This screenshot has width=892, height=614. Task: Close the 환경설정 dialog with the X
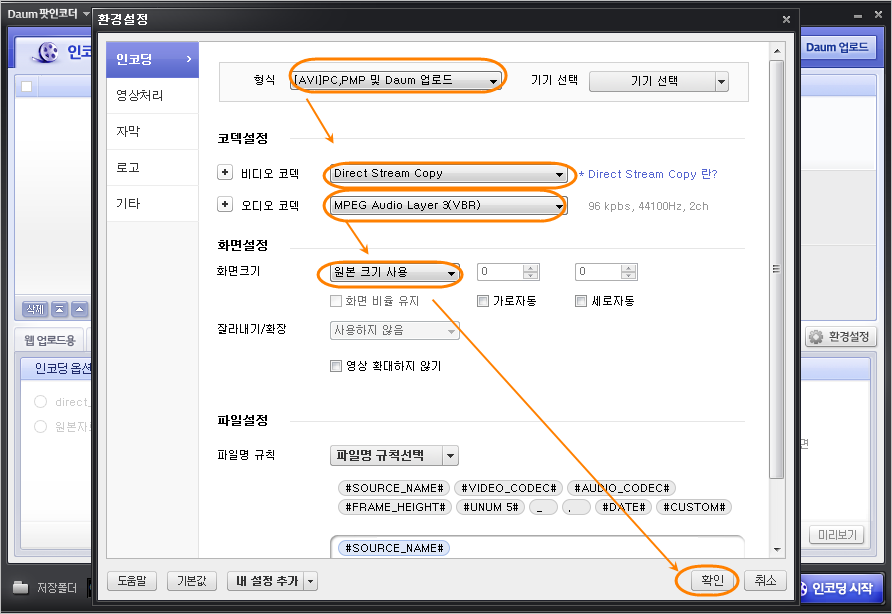point(786,19)
